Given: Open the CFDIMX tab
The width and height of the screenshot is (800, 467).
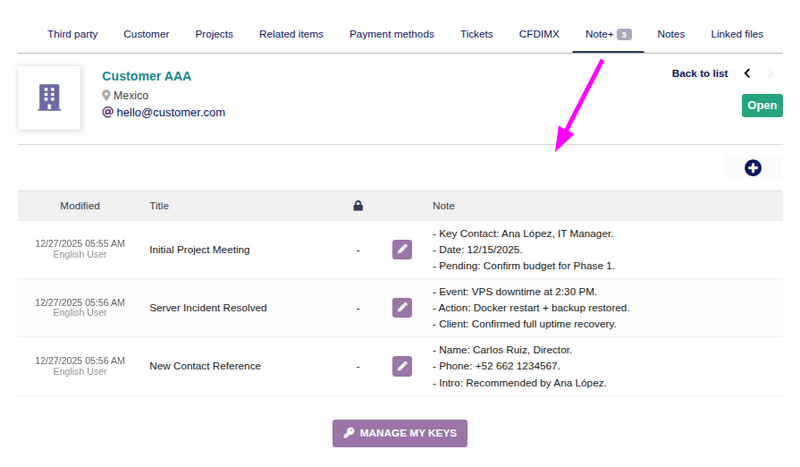Looking at the screenshot, I should pos(539,34).
